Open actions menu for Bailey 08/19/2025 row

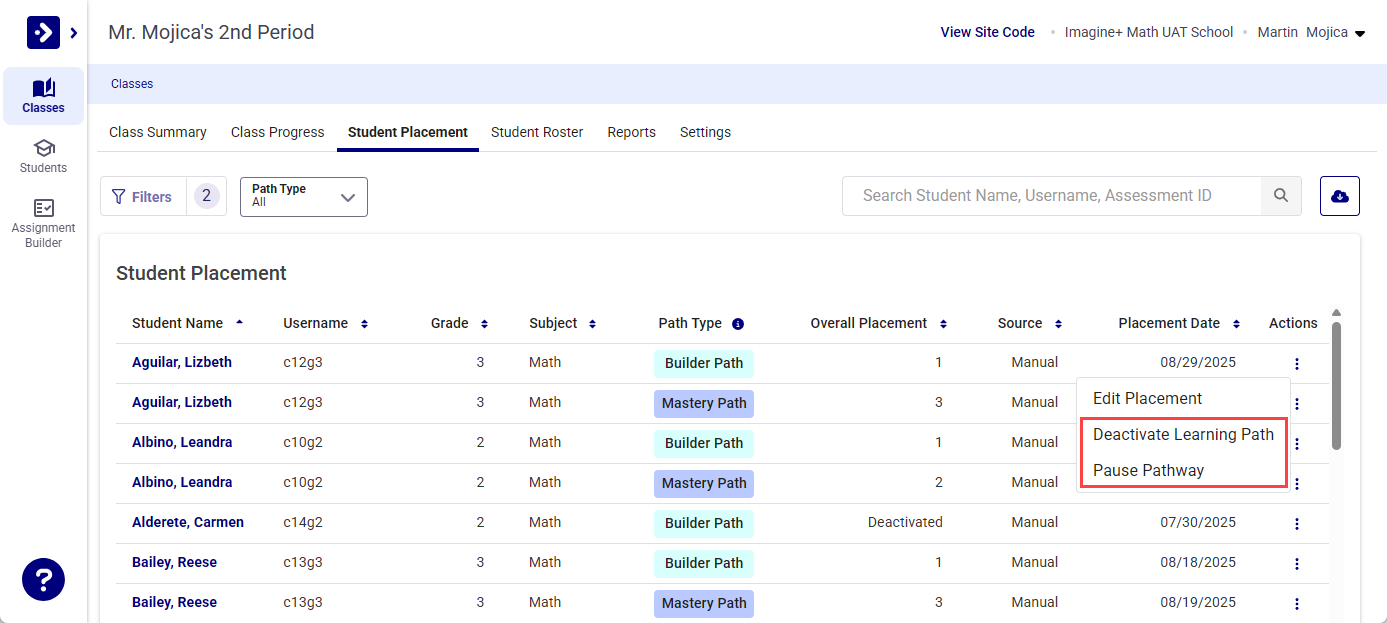click(1297, 604)
